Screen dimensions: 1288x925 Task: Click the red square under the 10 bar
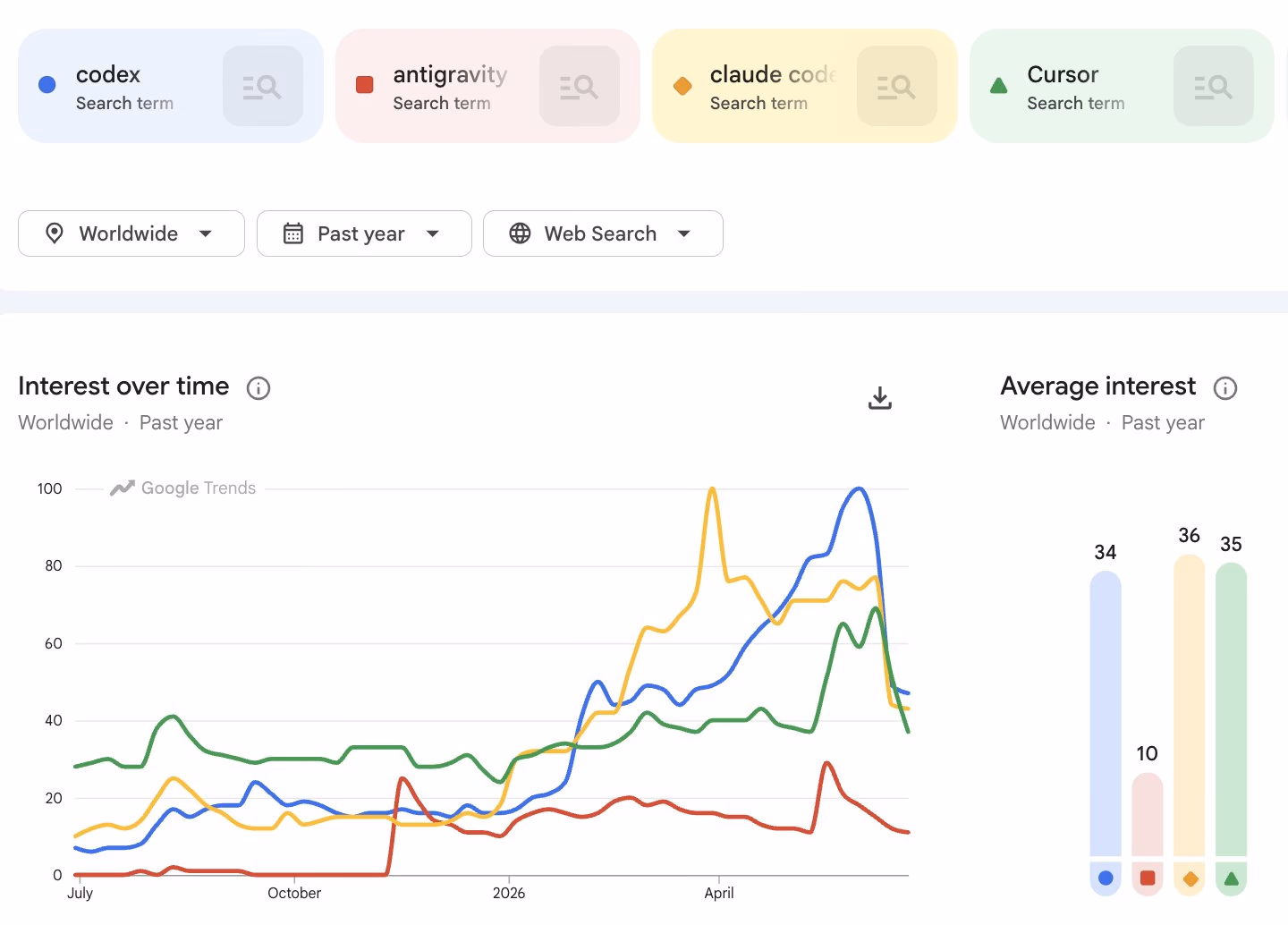[x=1148, y=878]
